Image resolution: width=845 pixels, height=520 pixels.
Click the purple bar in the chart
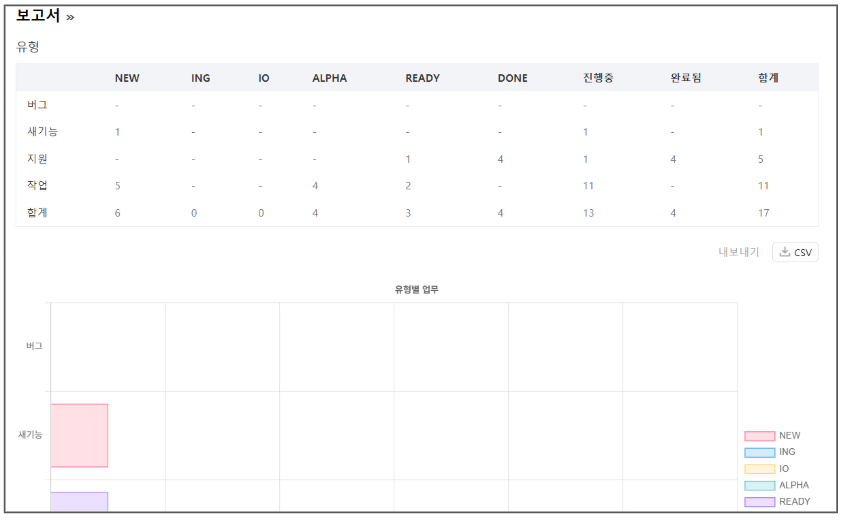79,501
